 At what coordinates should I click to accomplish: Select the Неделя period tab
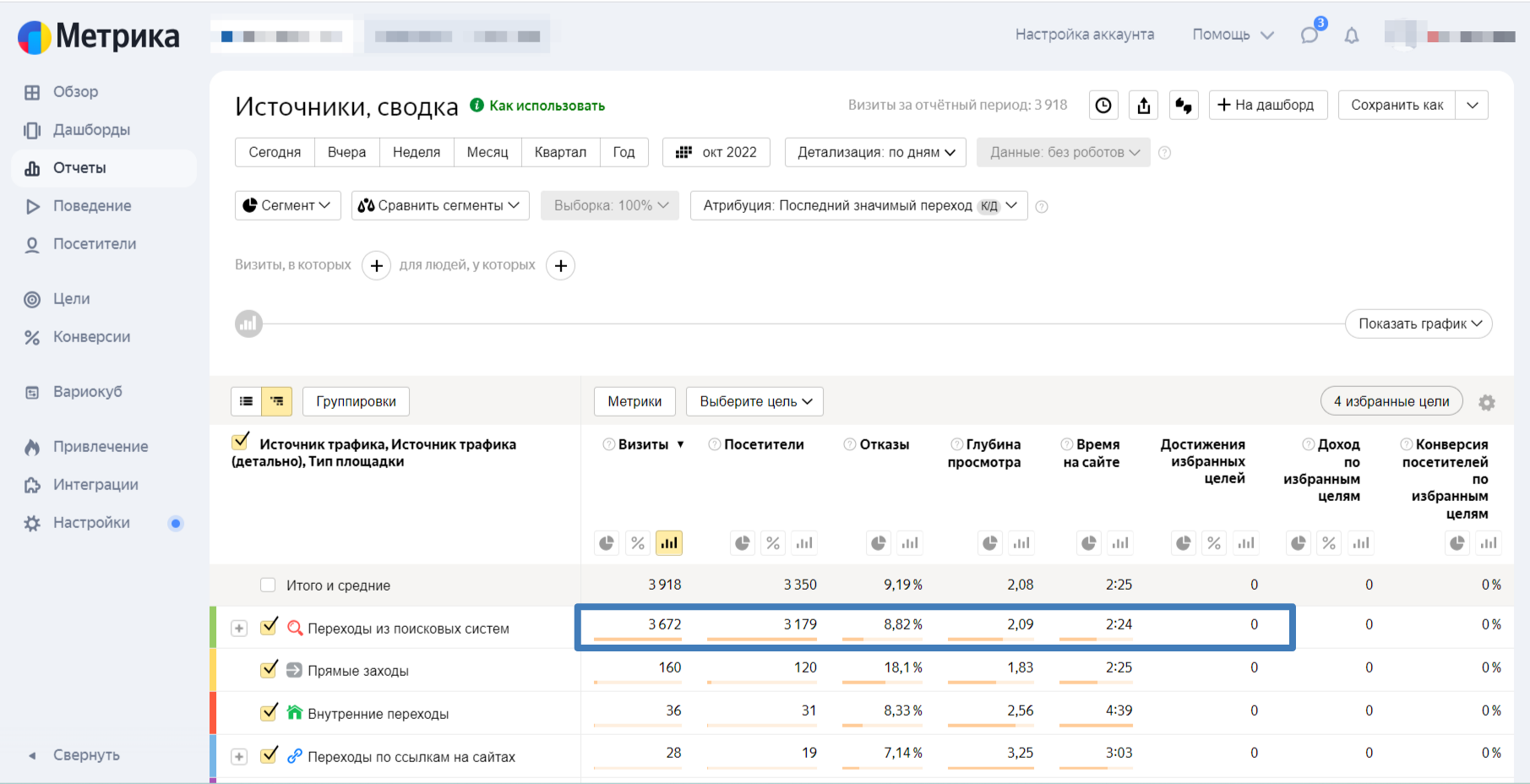point(417,152)
